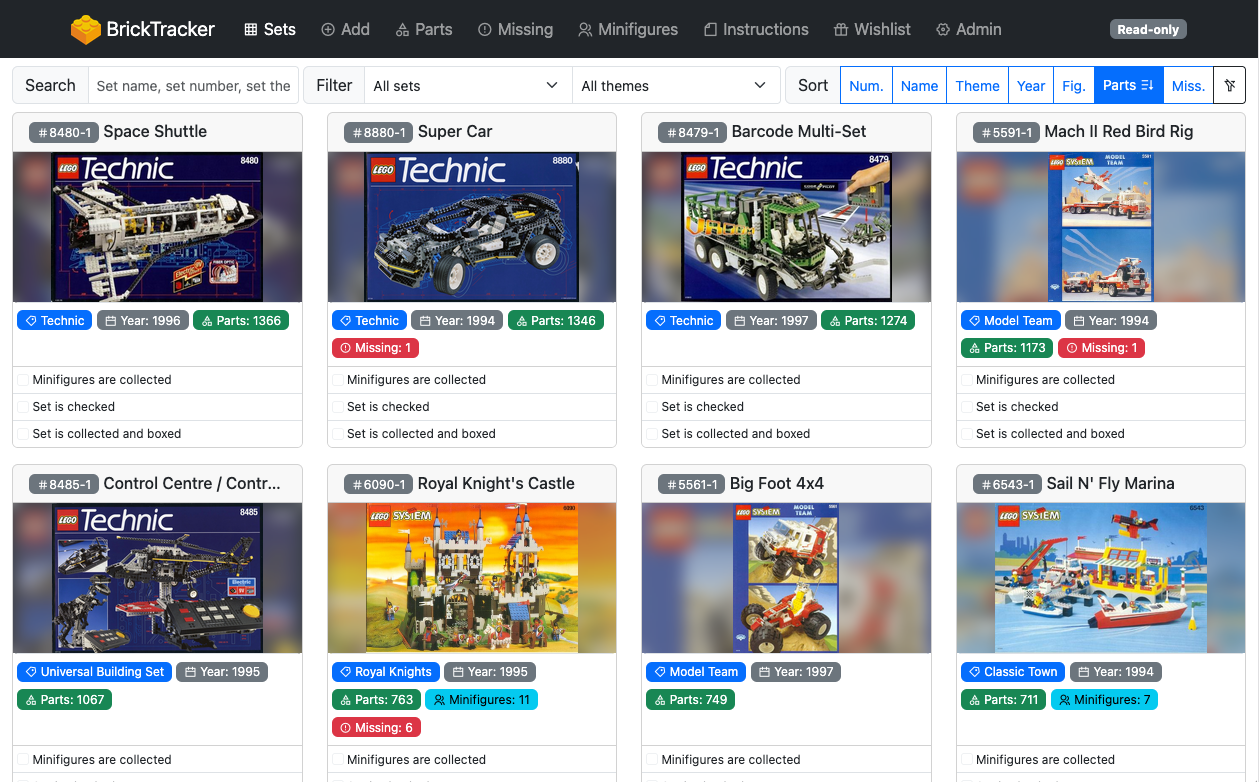Image resolution: width=1259 pixels, height=782 pixels.
Task: Open the Instructions section
Action: (x=756, y=30)
